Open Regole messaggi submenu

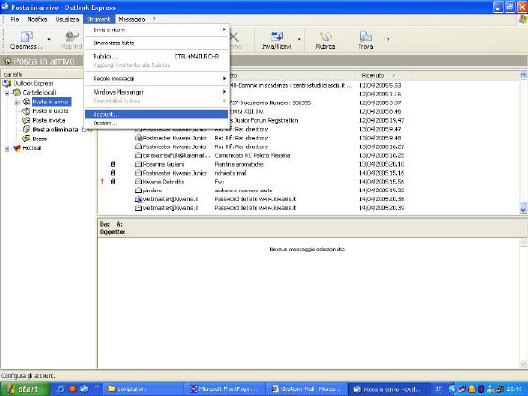(x=157, y=78)
